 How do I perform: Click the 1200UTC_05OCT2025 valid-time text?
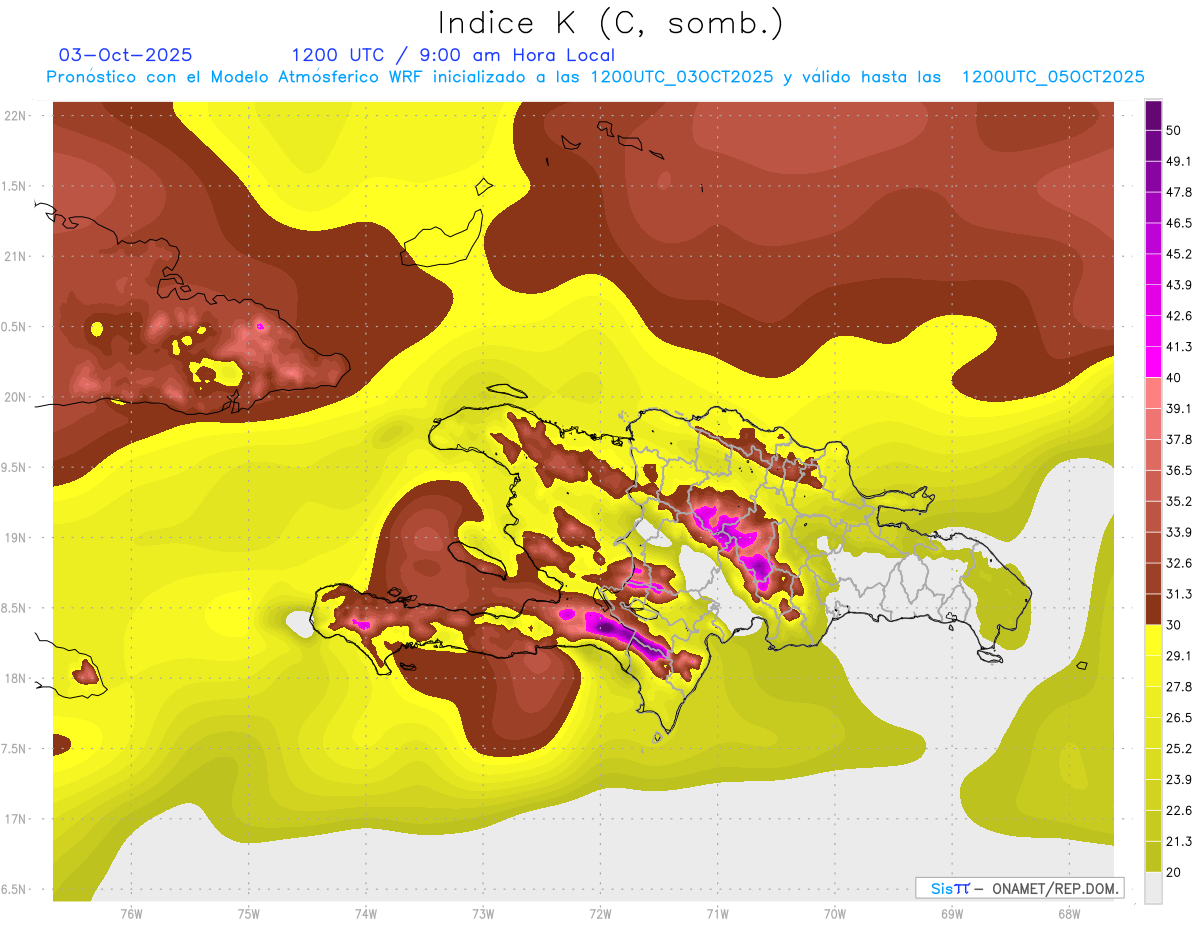(x=1053, y=77)
